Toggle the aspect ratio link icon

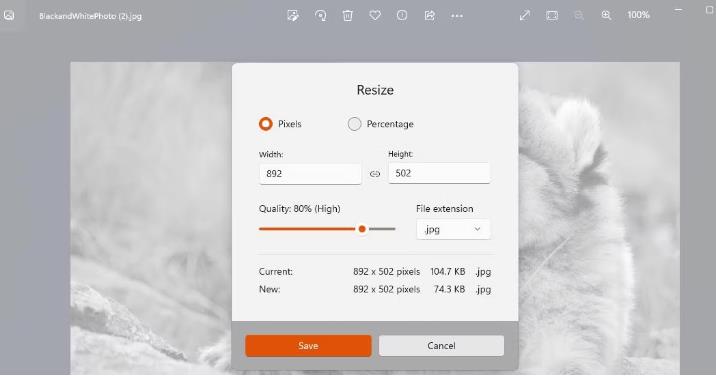[x=375, y=174]
